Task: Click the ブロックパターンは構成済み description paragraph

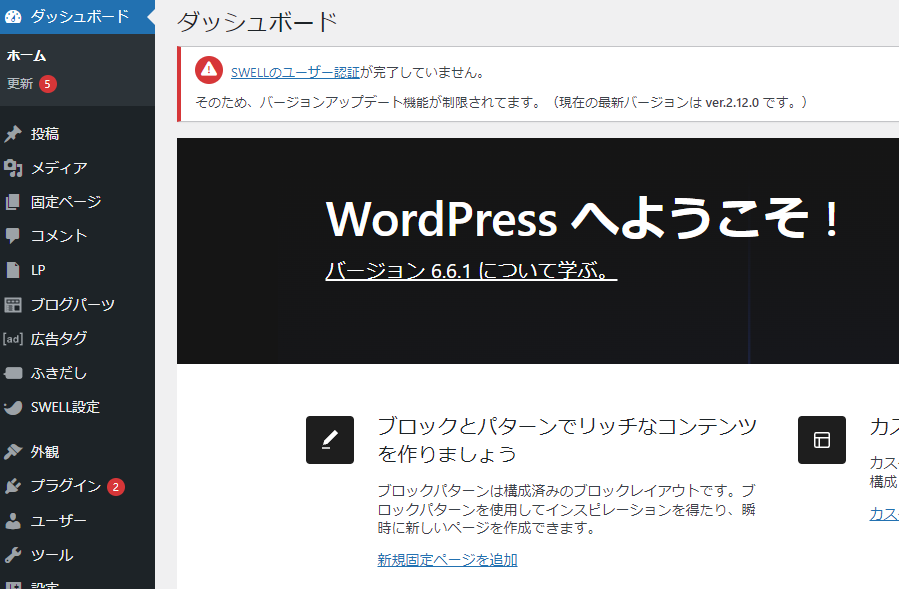Action: [x=566, y=509]
